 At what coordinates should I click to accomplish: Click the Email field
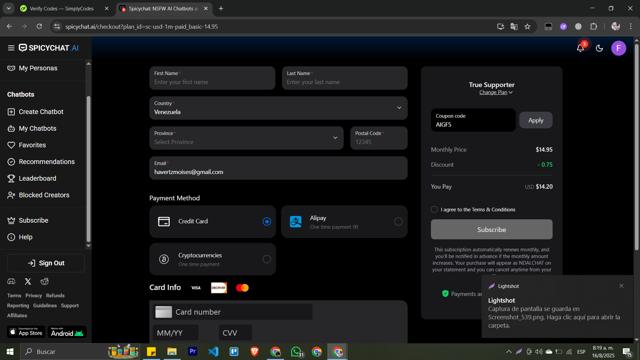click(x=278, y=168)
